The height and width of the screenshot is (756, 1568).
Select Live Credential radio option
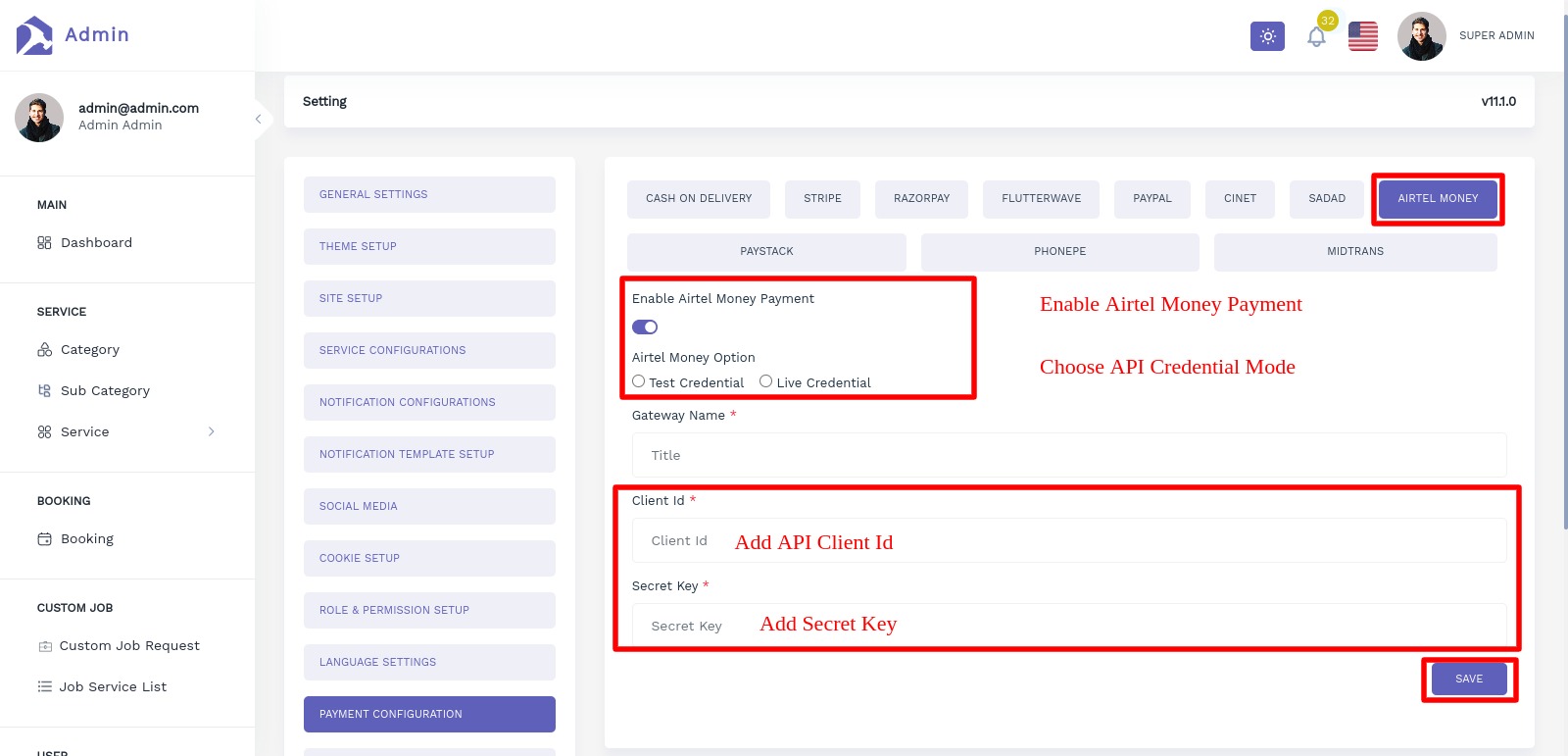point(766,381)
